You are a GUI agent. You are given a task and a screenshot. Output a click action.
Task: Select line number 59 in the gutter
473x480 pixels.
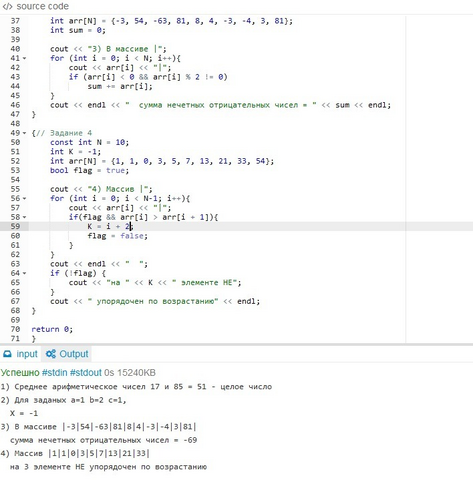[15, 226]
